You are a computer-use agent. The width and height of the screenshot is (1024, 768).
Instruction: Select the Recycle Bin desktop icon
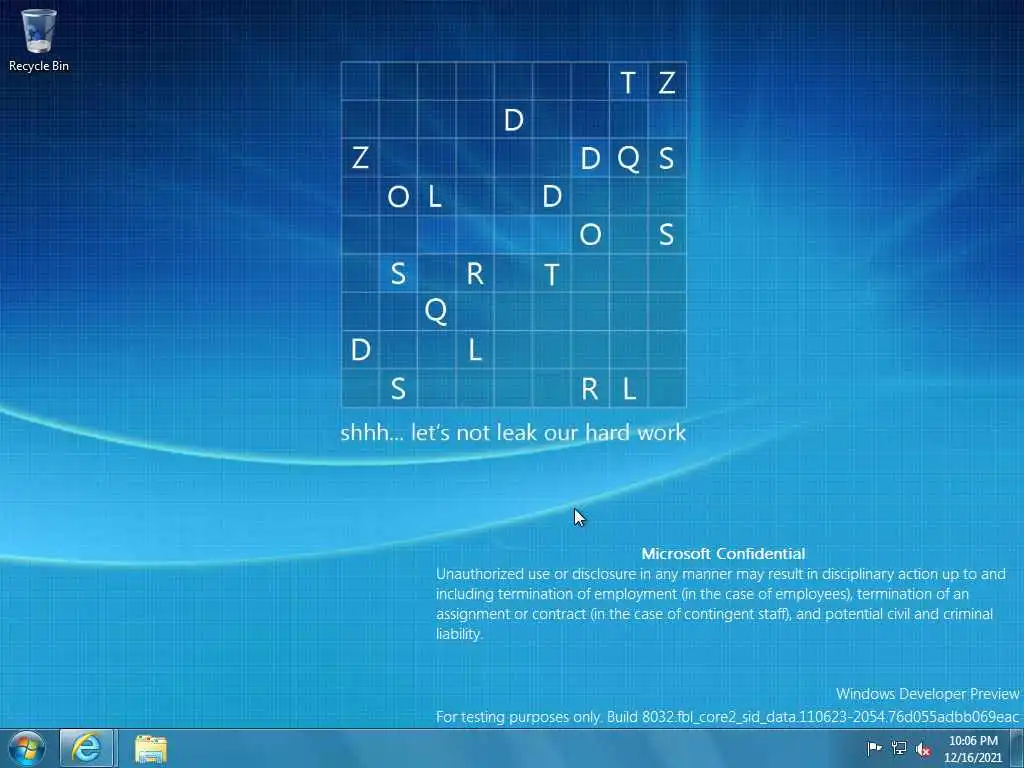[x=39, y=39]
